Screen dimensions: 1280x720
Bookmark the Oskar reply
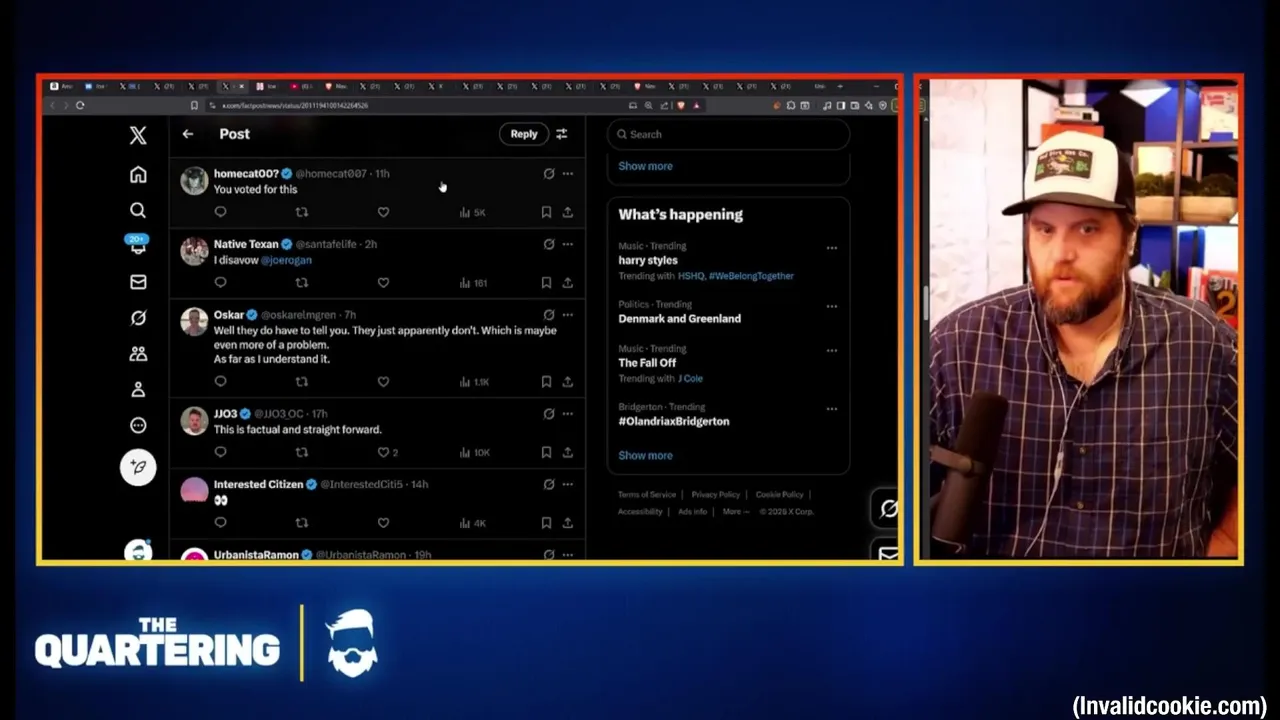[546, 382]
